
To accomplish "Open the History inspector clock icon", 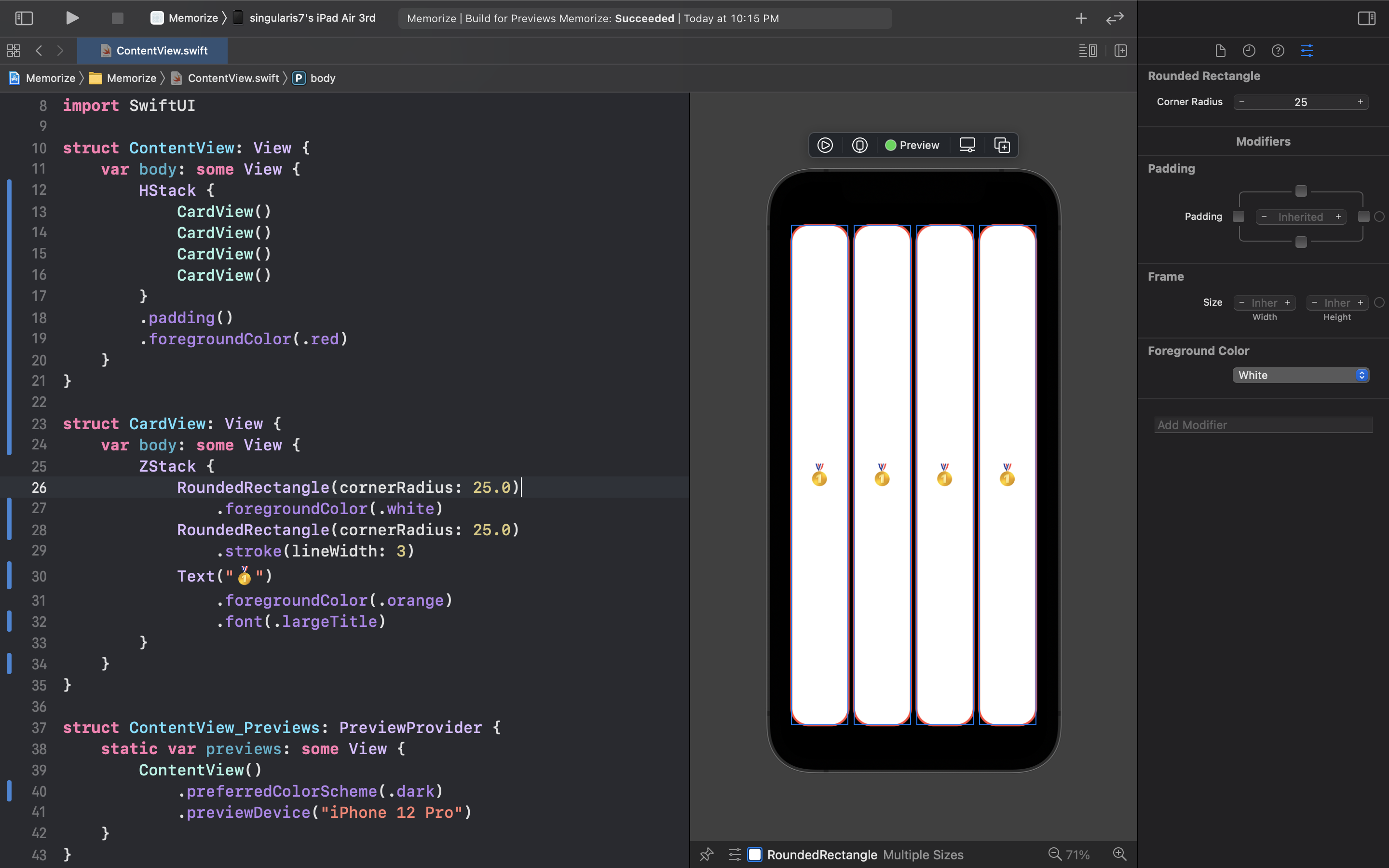I will pos(1249,51).
